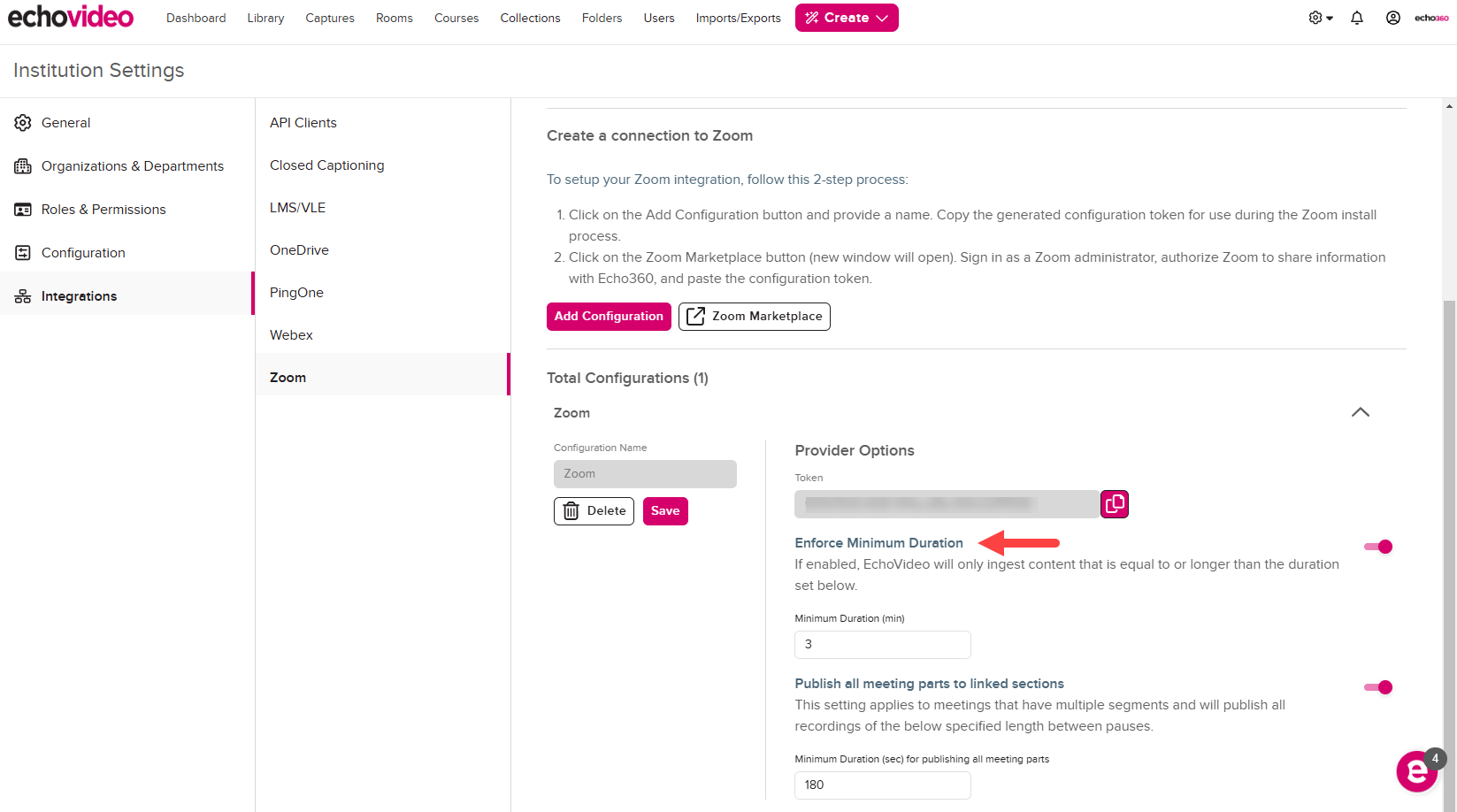Click the echo360 logo at top right
1457x812 pixels.
click(x=1431, y=18)
